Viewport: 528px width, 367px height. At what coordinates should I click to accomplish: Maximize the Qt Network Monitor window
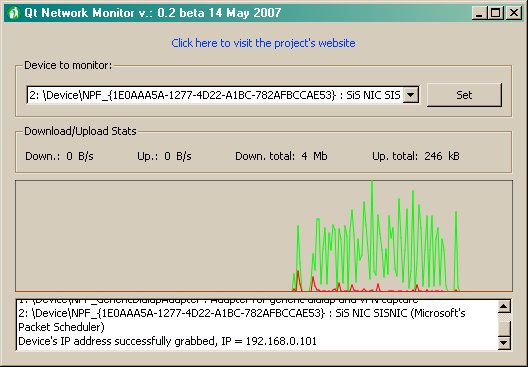pos(496,13)
